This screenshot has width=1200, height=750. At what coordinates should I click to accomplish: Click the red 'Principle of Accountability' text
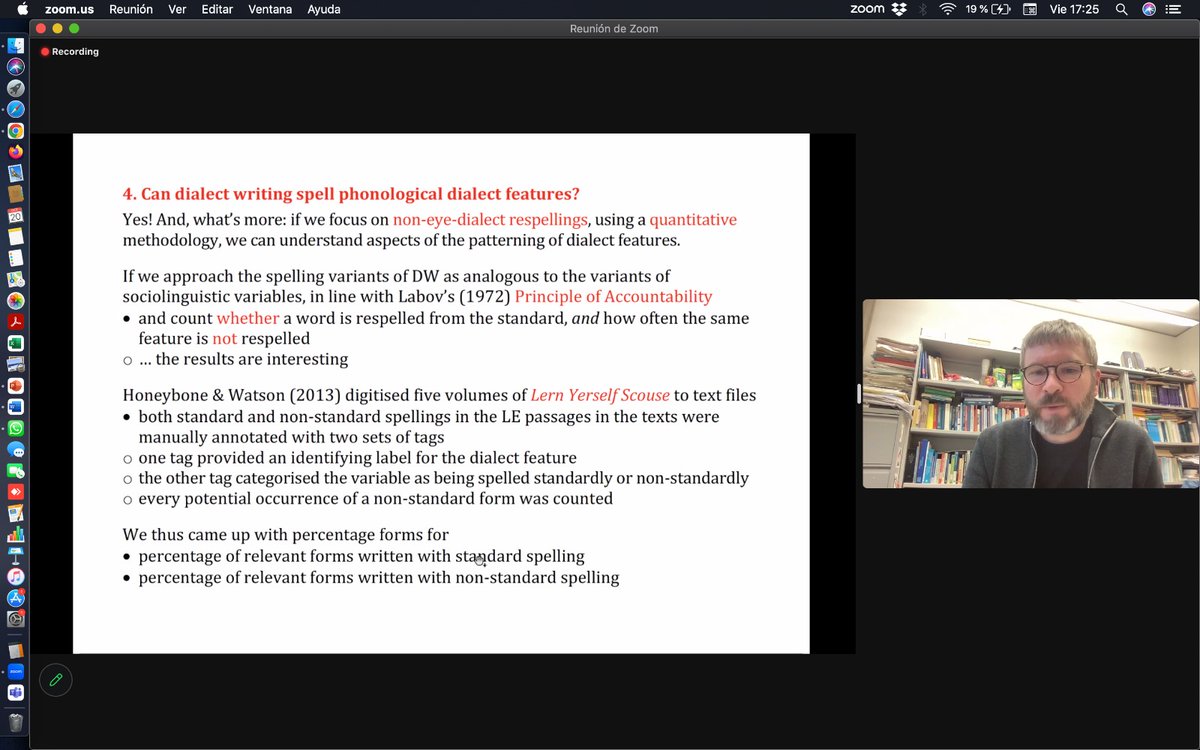pos(613,296)
